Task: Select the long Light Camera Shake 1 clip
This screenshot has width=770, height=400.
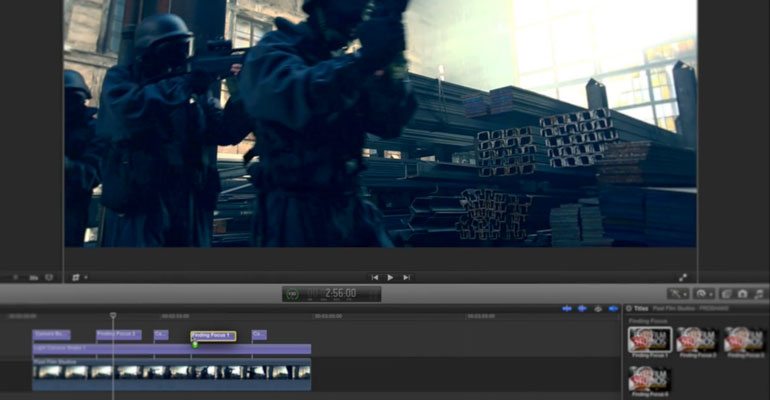Action: 171,349
